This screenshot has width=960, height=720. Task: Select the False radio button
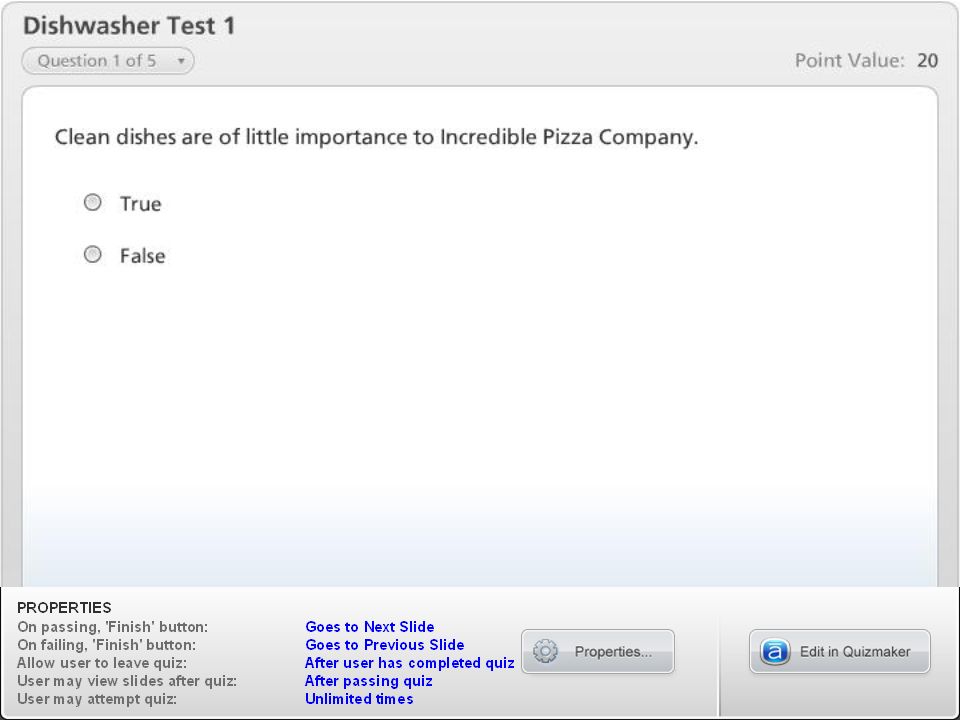[92, 255]
